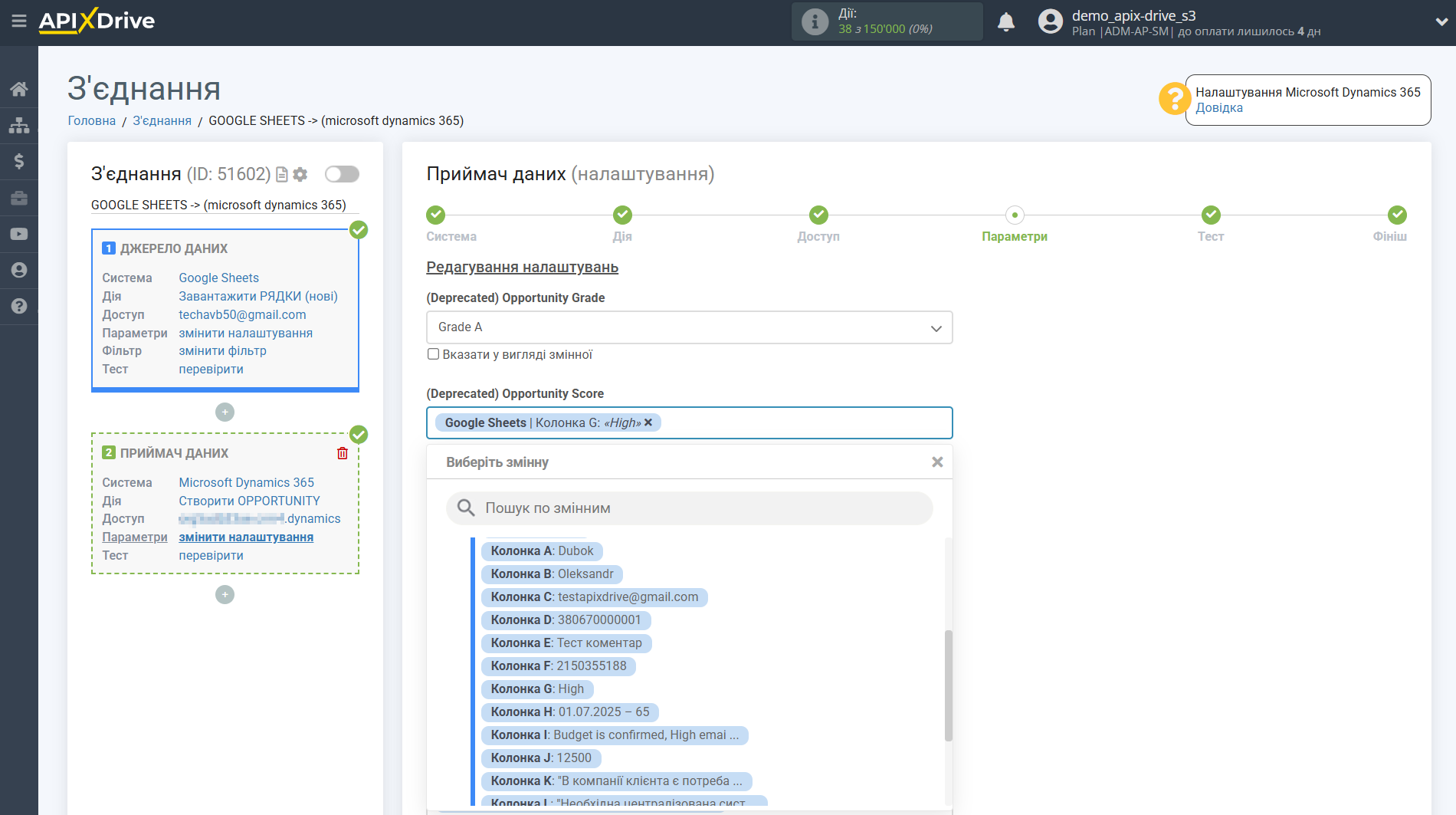The width and height of the screenshot is (1456, 815).
Task: Add a step with plus button below the source block
Action: point(225,412)
